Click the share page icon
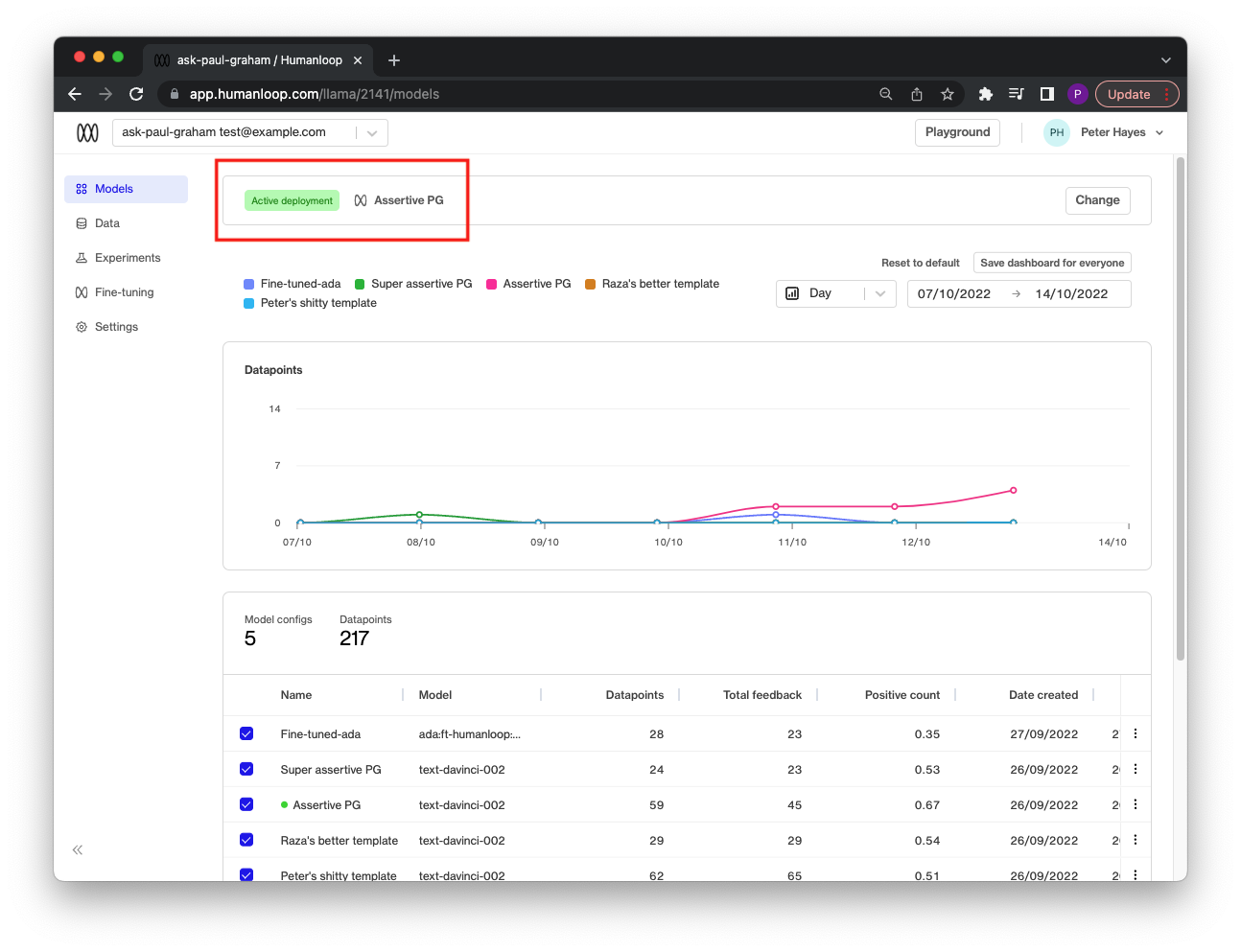This screenshot has width=1241, height=952. pos(917,94)
